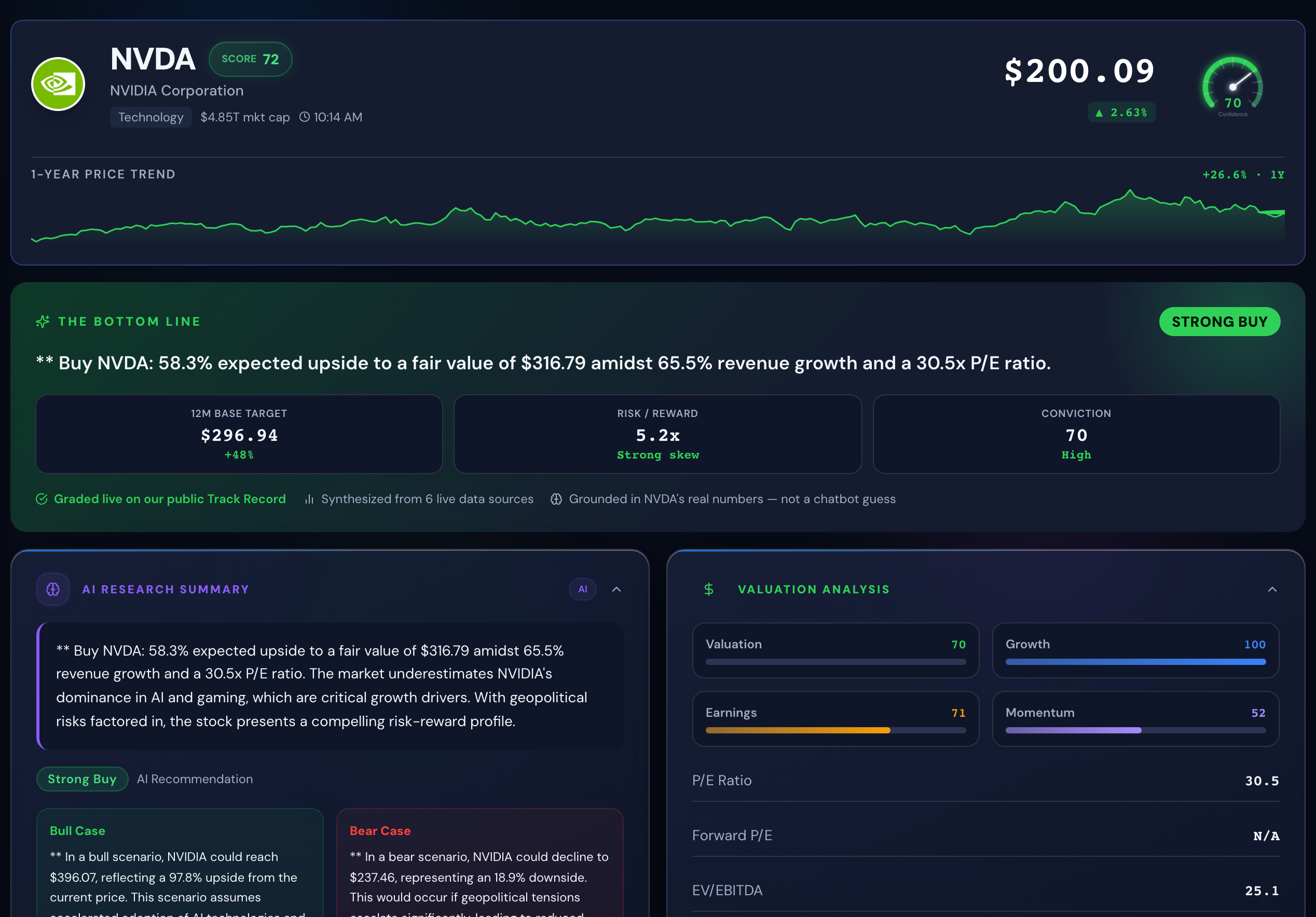Click the sparkle icon beside The Bottom Line
Screen dimensions: 1316x917
[x=43, y=322]
